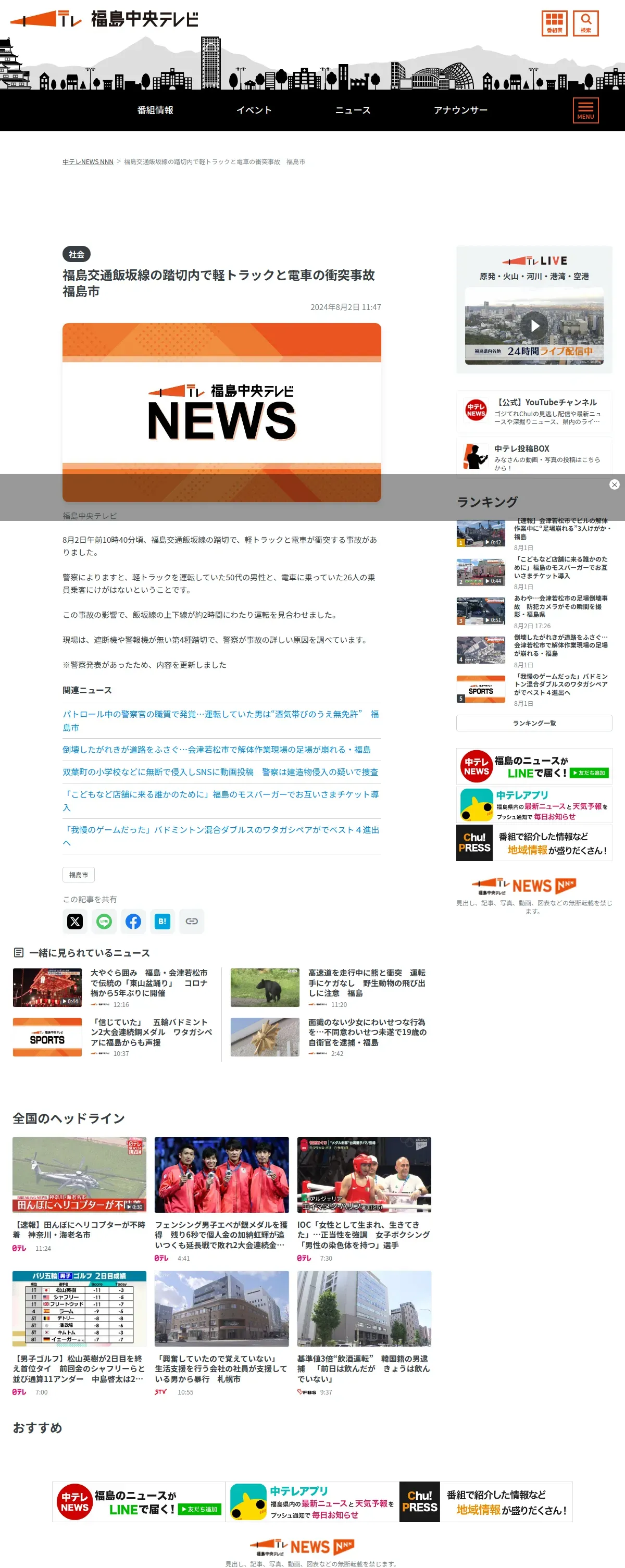This screenshot has height=1568, width=625.
Task: Open the 番組表 program guide icon
Action: 554,23
